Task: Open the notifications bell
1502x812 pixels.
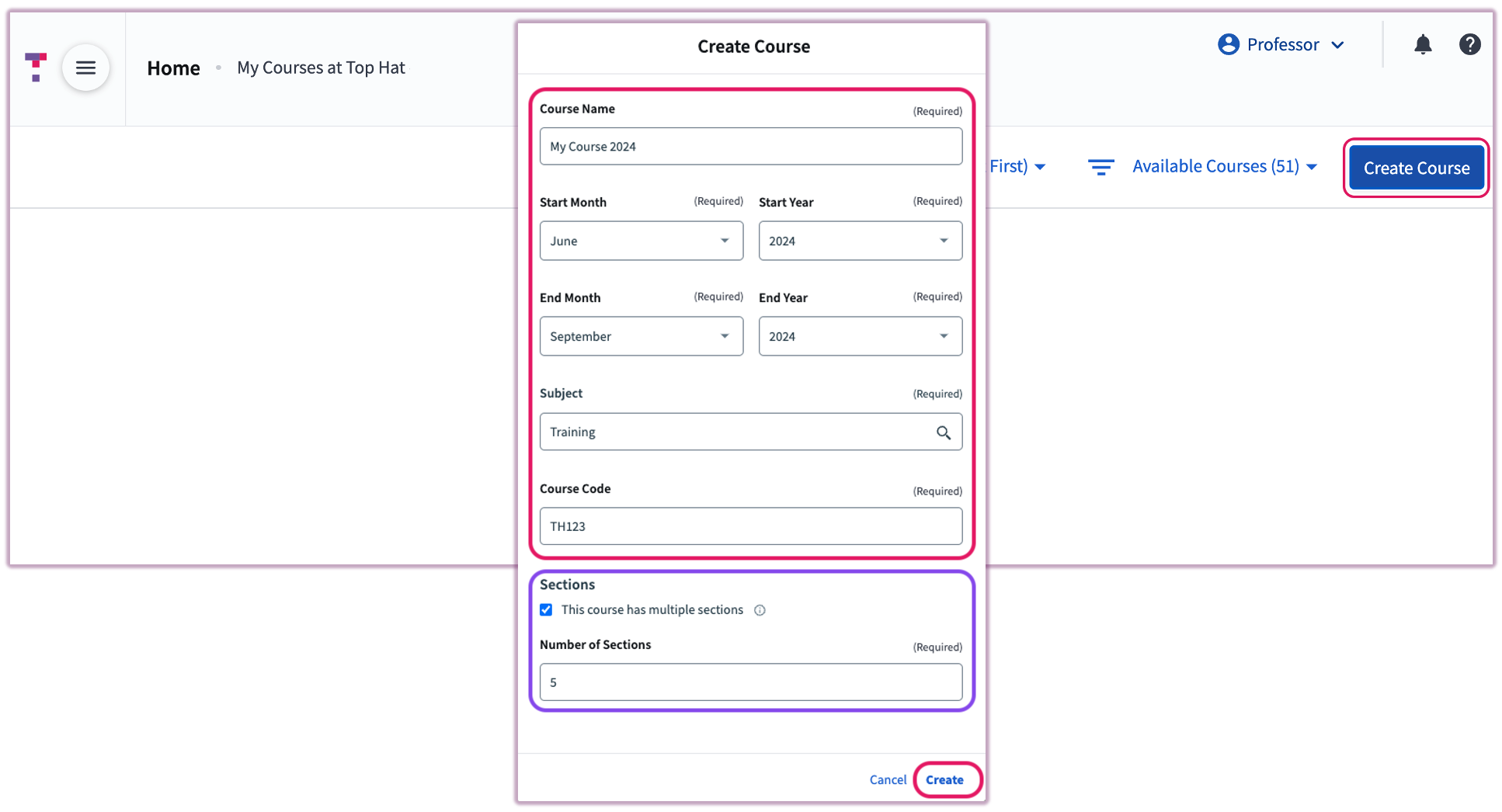Action: (x=1423, y=44)
